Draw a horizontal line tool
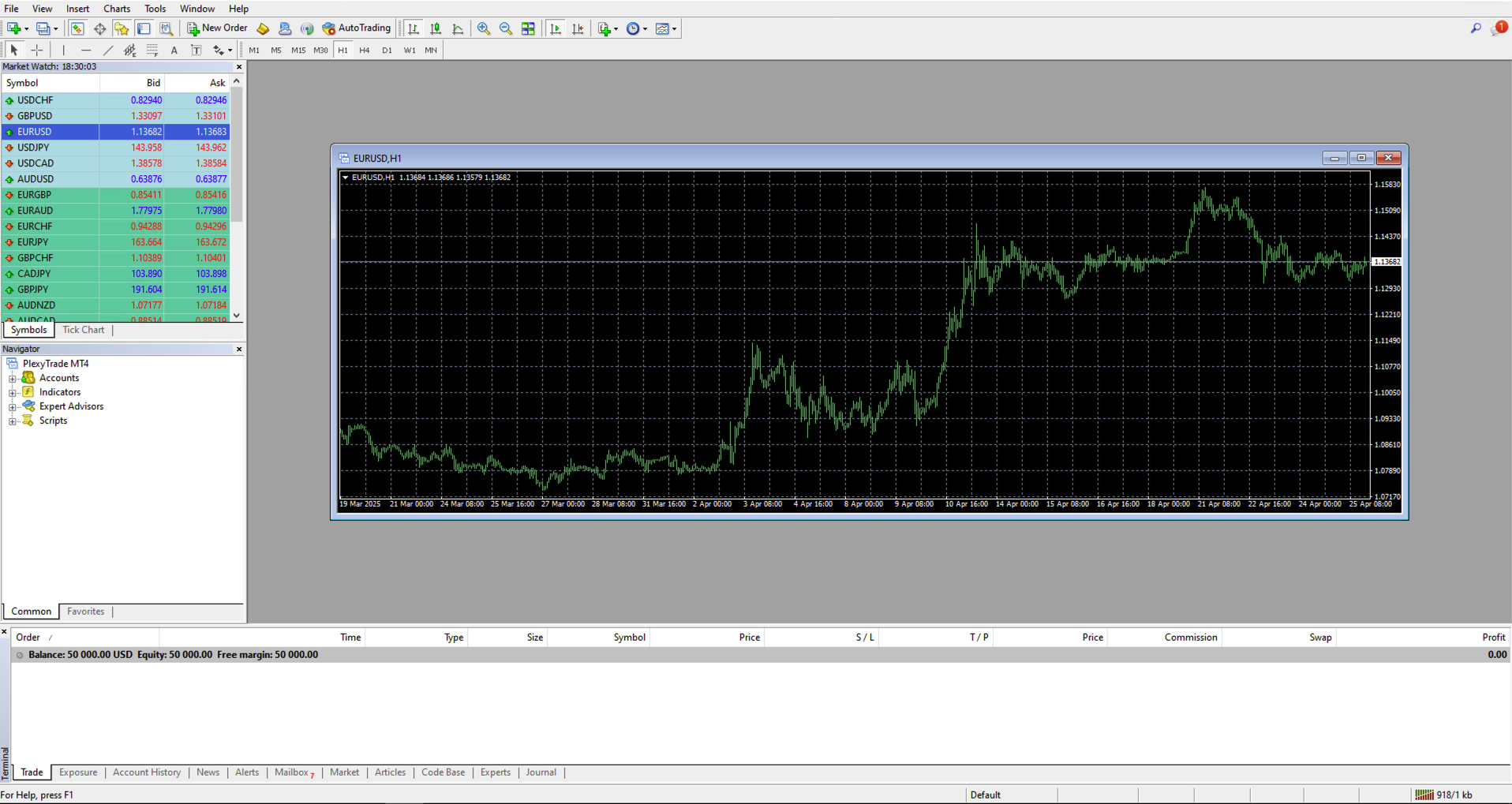 (x=86, y=50)
